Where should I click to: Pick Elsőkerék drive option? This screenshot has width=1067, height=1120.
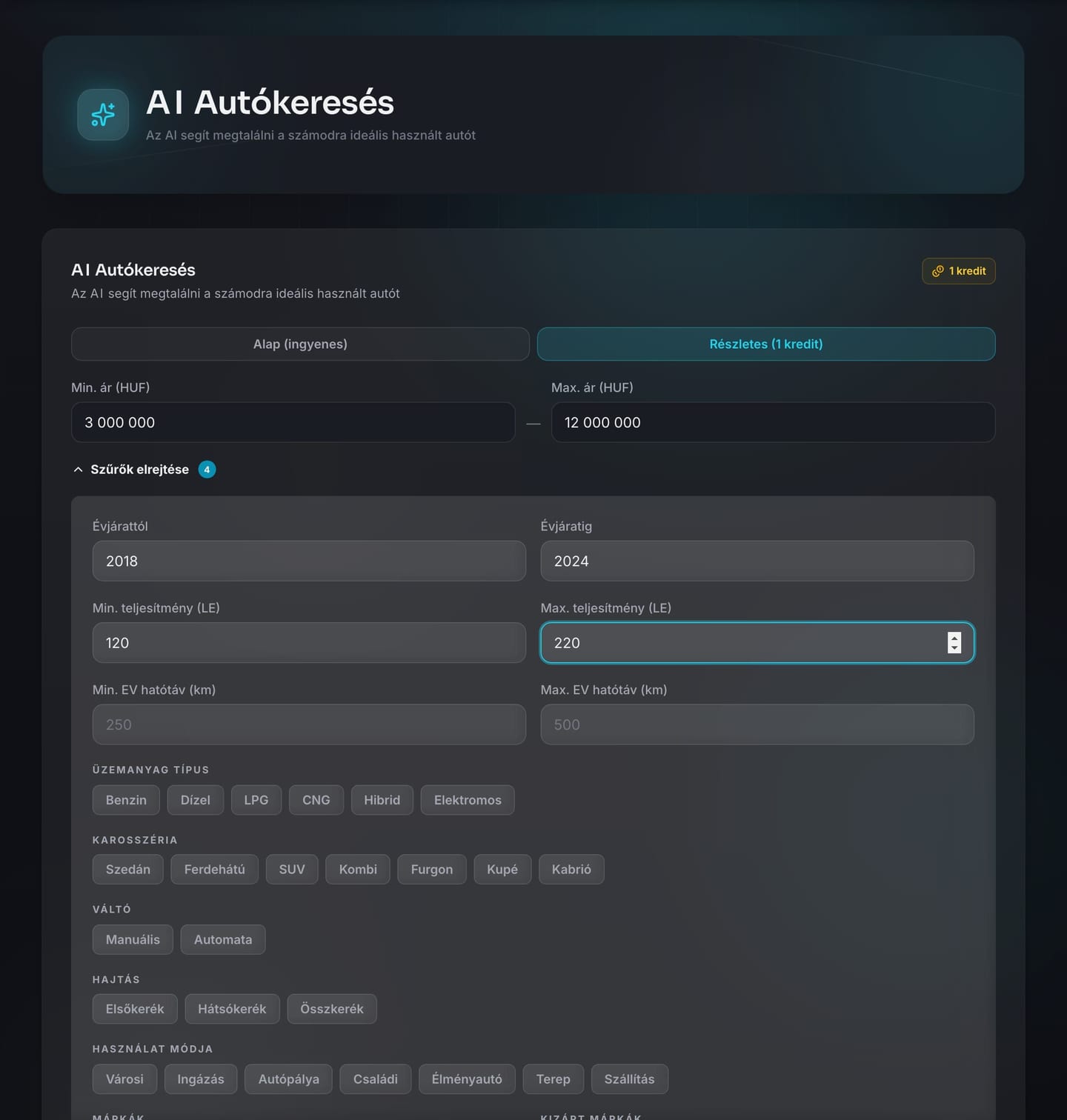[x=135, y=1009]
